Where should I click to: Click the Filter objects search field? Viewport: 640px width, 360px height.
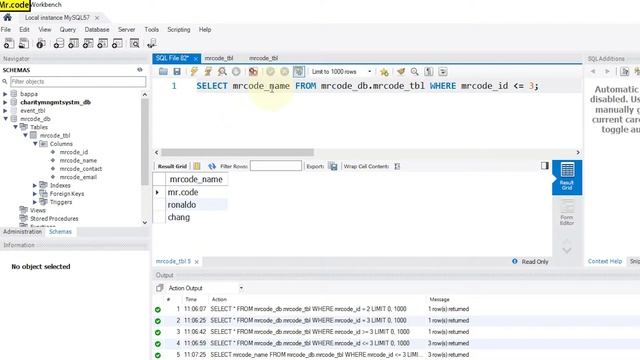coord(78,82)
